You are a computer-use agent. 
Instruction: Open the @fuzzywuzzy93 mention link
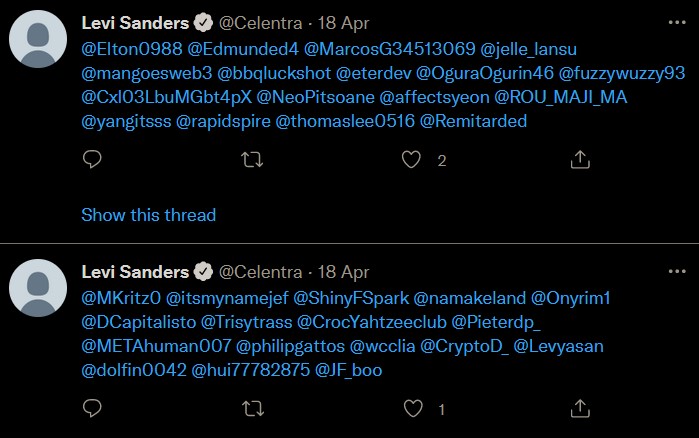(621, 74)
